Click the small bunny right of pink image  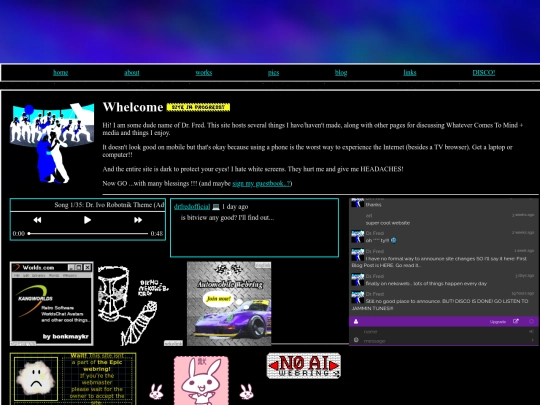click(x=247, y=392)
